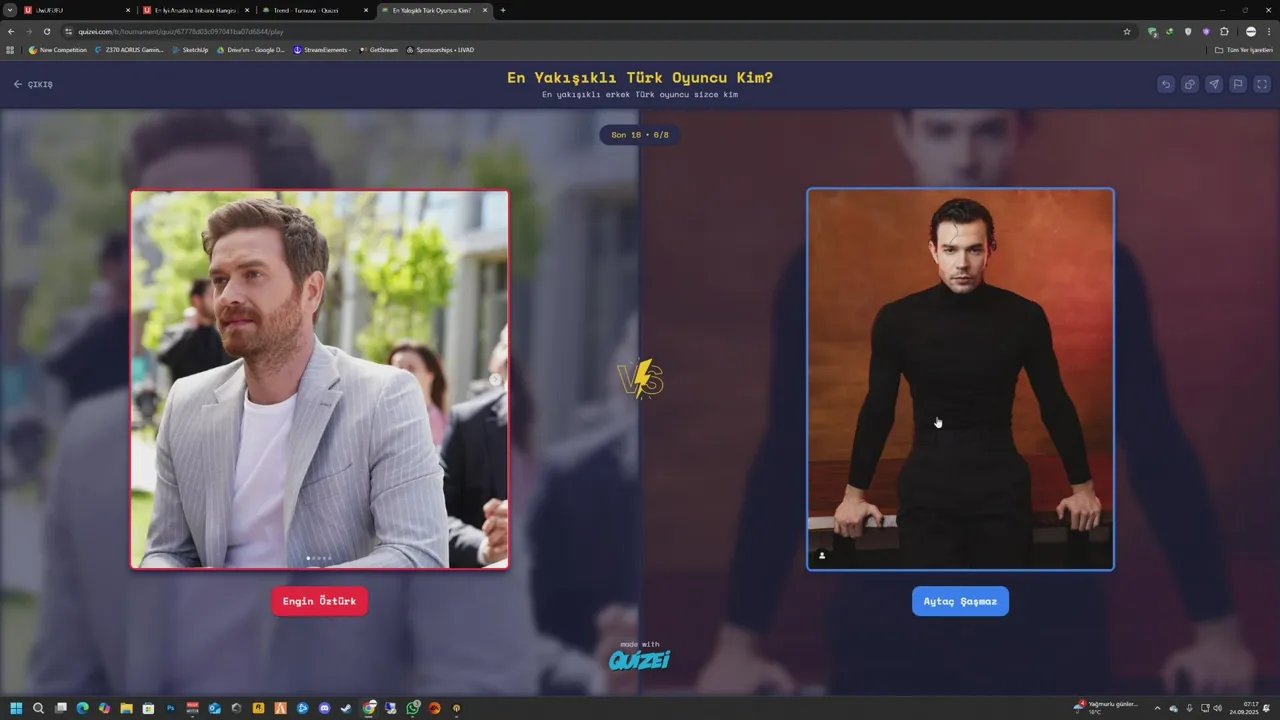This screenshot has width=1280, height=720.
Task: Select the Engin Öztürk photo card
Action: (320, 379)
